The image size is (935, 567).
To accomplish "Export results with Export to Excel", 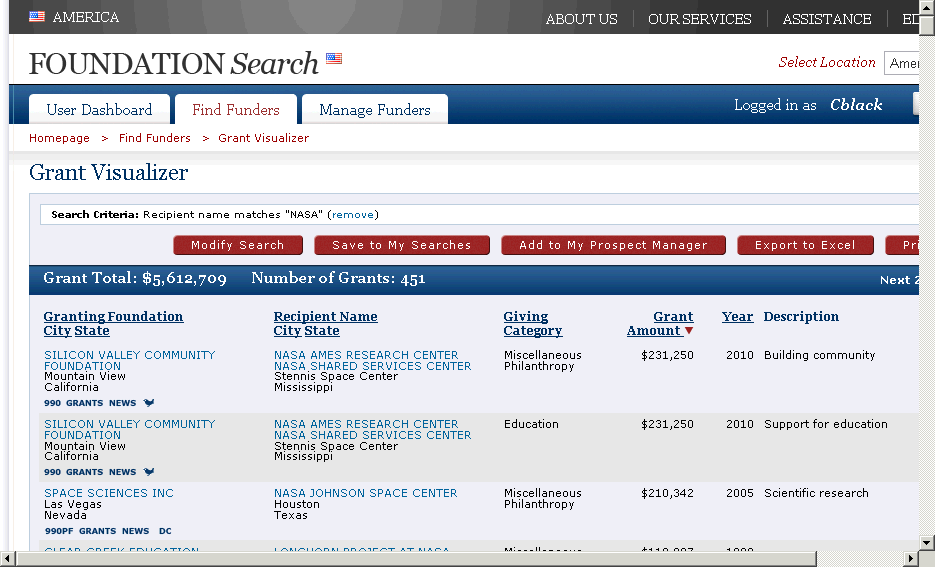I will pos(806,245).
